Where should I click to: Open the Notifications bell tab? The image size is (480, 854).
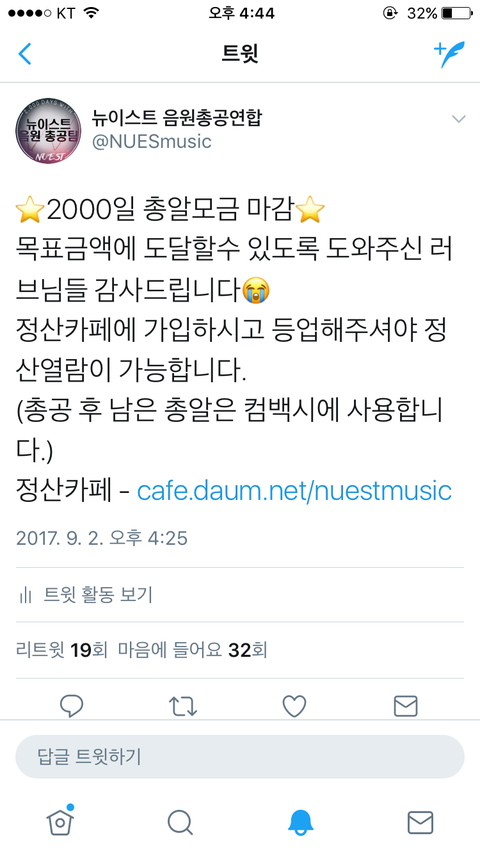coord(300,822)
